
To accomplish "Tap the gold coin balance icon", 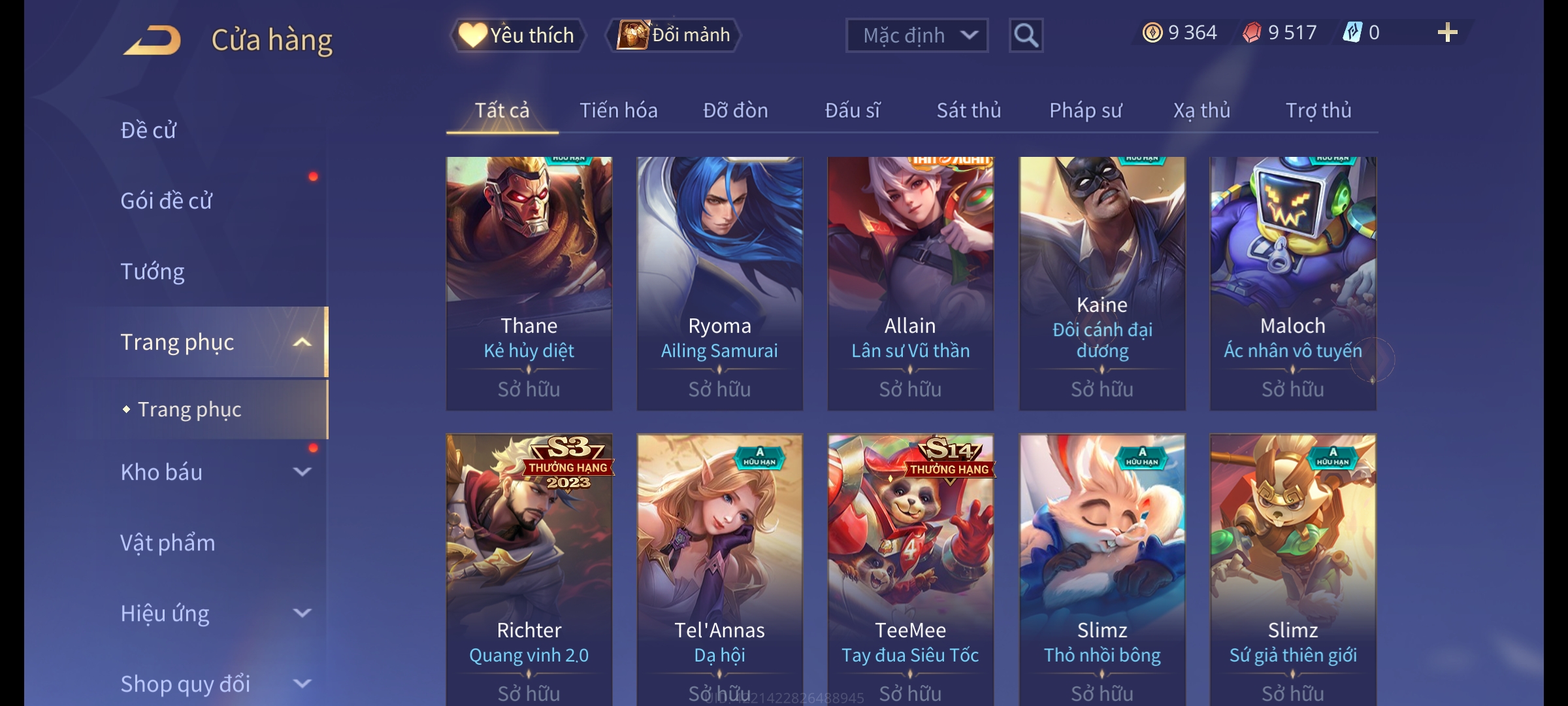I will click(x=1152, y=33).
